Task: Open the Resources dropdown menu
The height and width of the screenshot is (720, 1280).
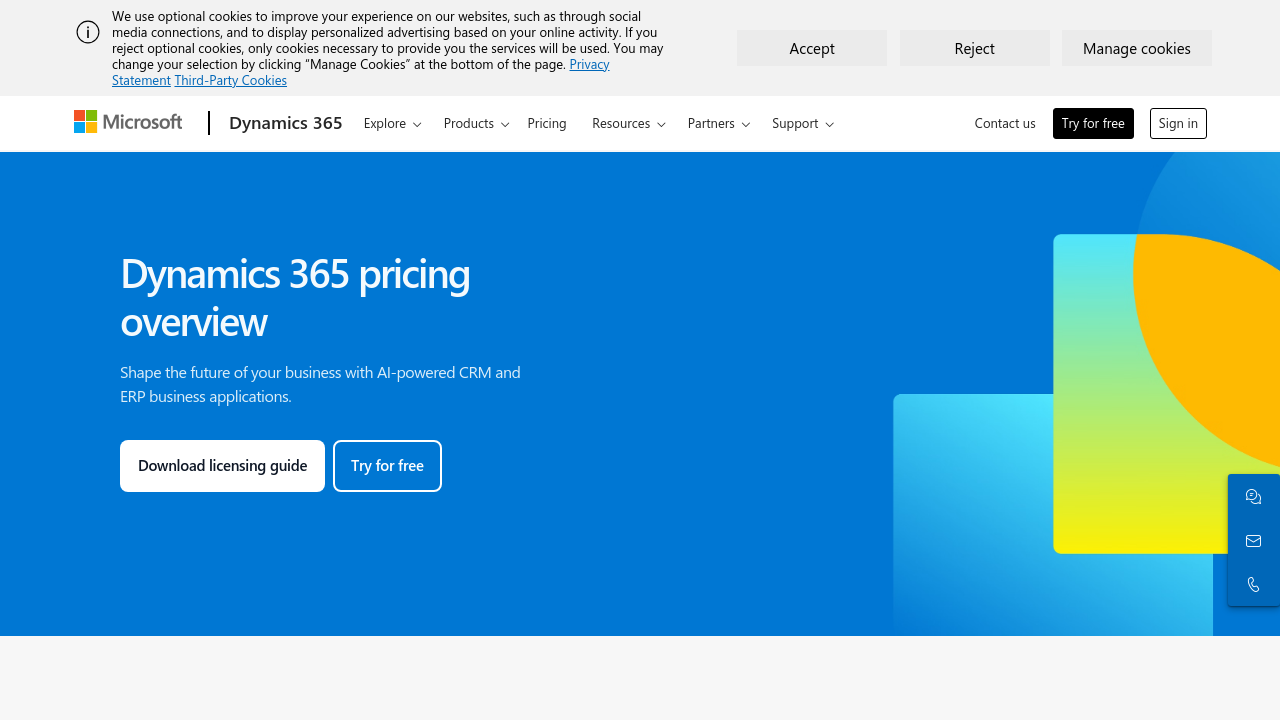Action: click(x=628, y=123)
